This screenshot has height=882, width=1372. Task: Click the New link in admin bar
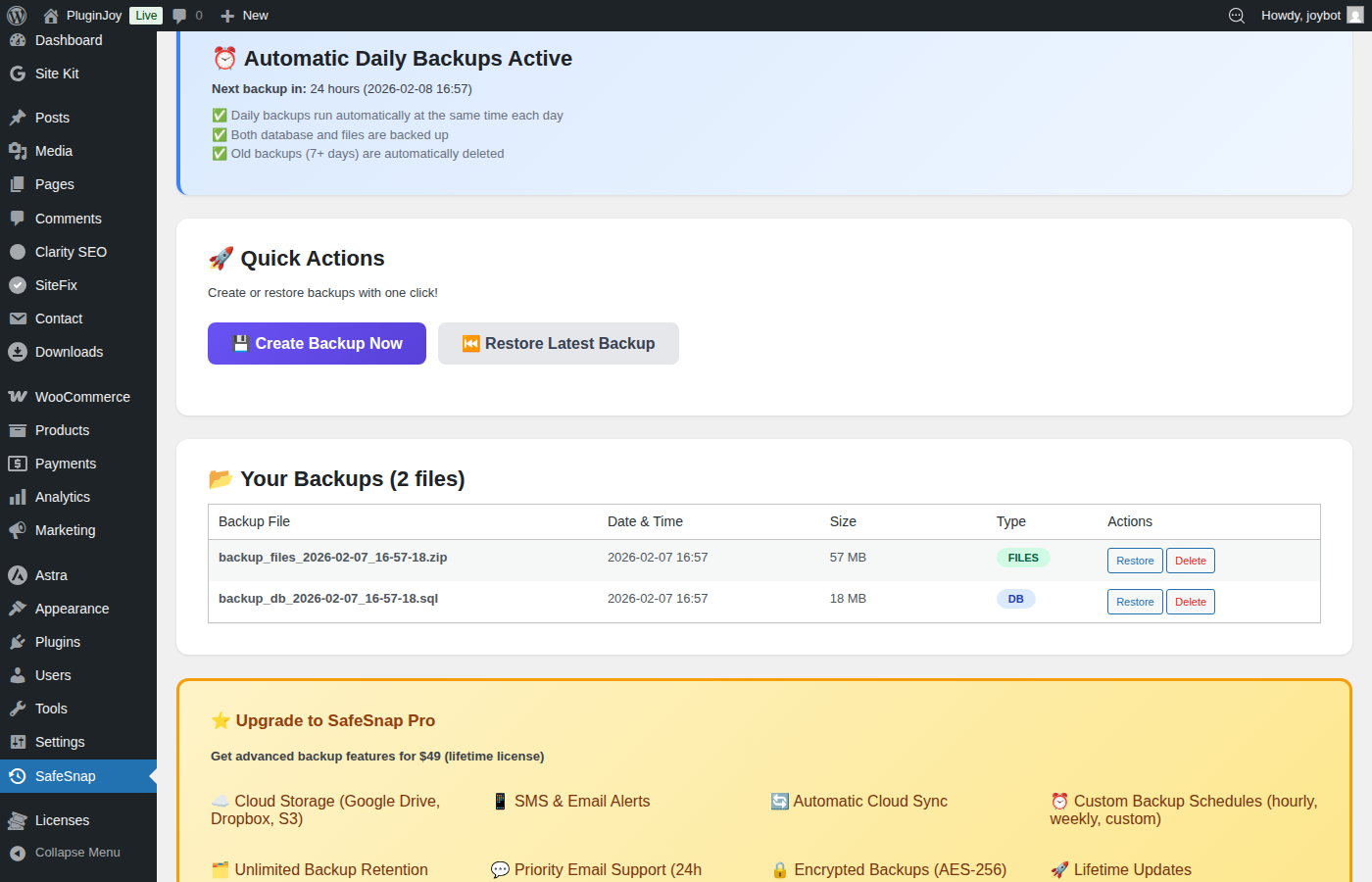coord(255,16)
